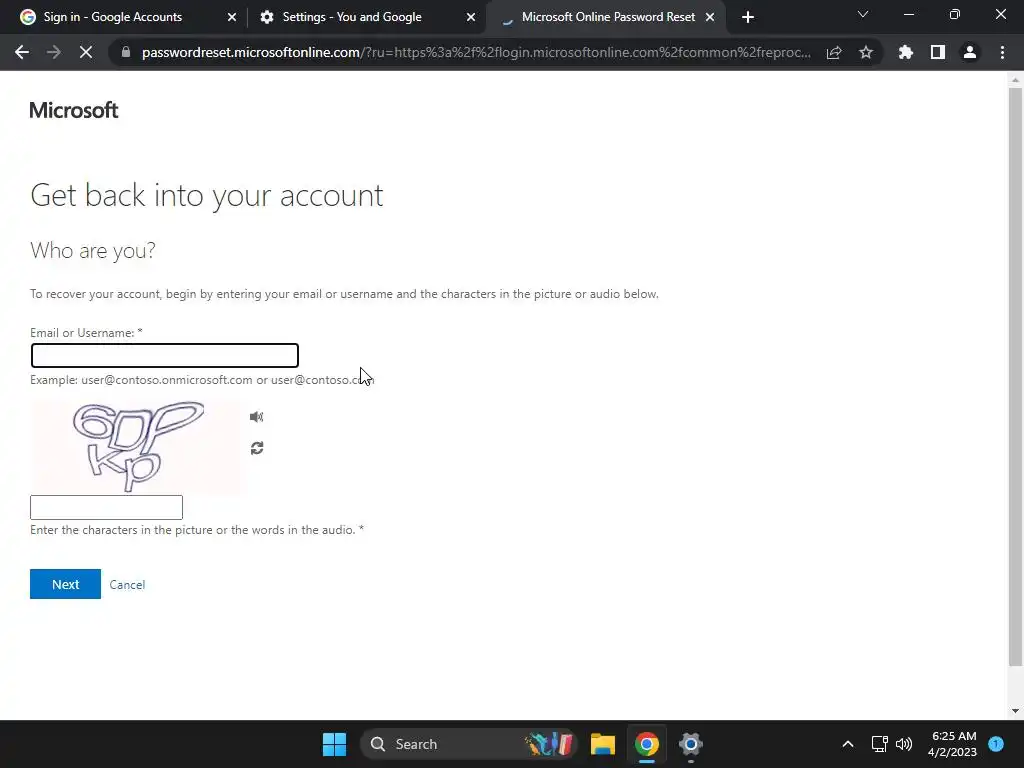Image resolution: width=1024 pixels, height=768 pixels.
Task: Open the clock showing 6:25 AM
Action: [952, 744]
